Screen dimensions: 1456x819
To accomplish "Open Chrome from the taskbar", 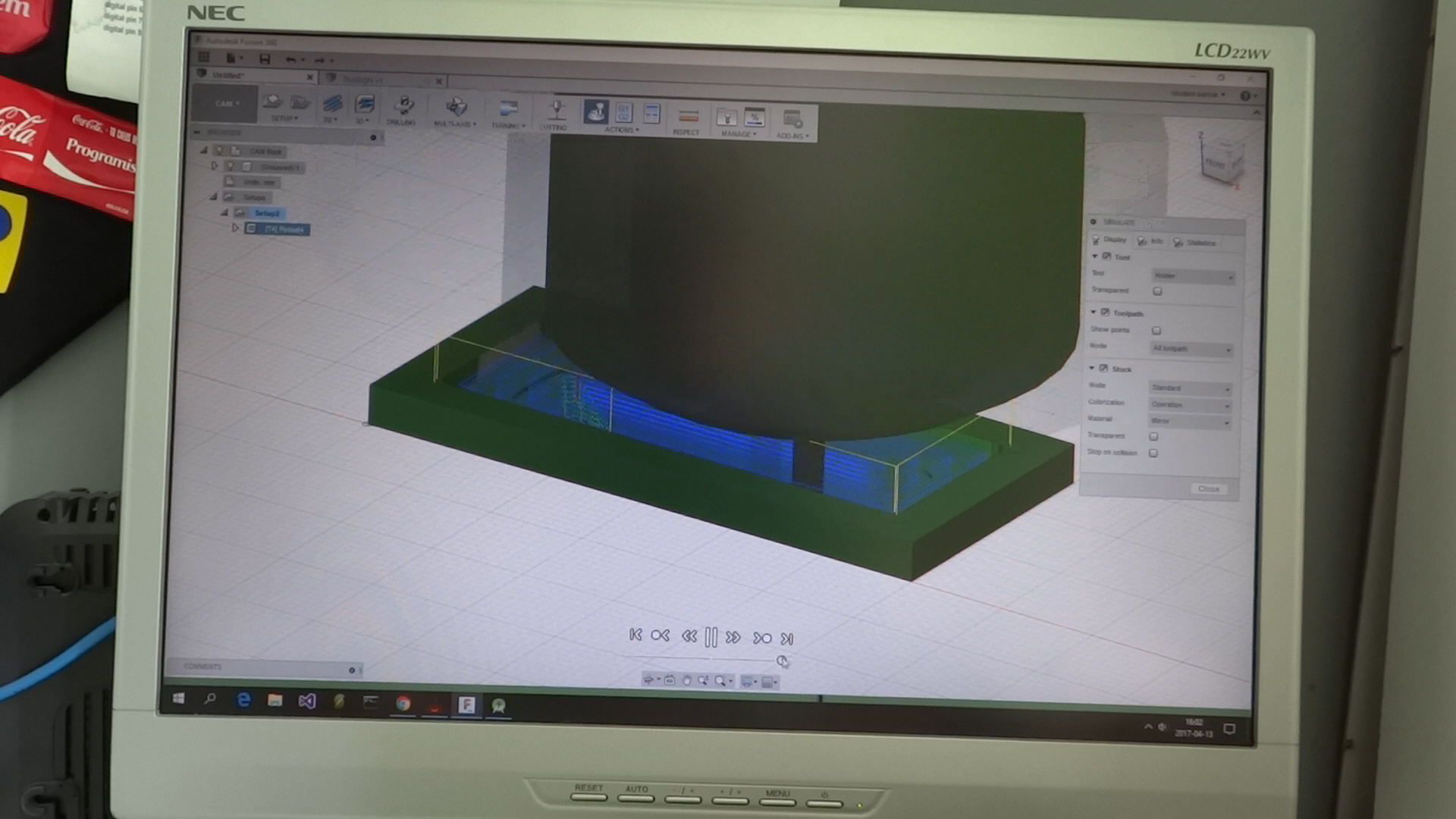I will point(403,704).
